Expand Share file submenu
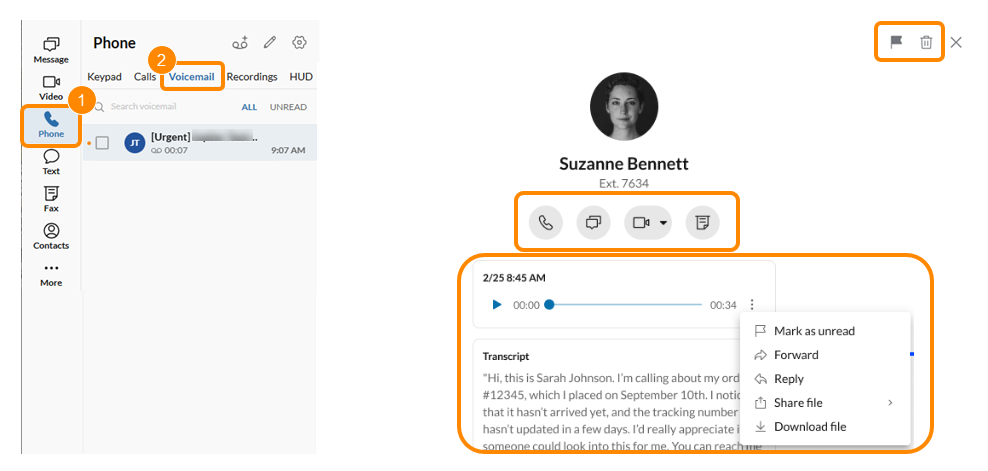The width and height of the screenshot is (988, 471). 889,403
